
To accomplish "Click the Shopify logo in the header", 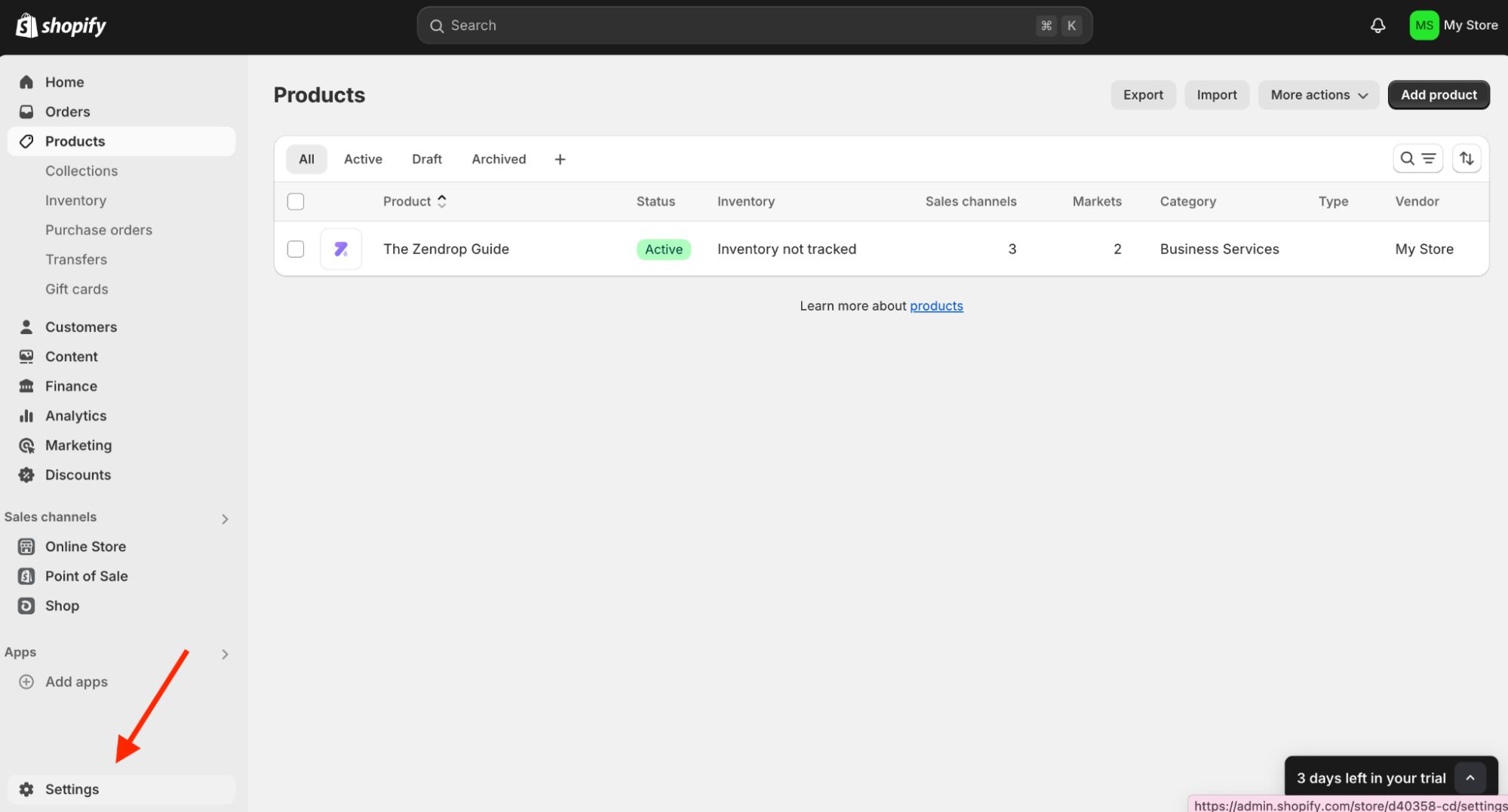I will pos(60,25).
